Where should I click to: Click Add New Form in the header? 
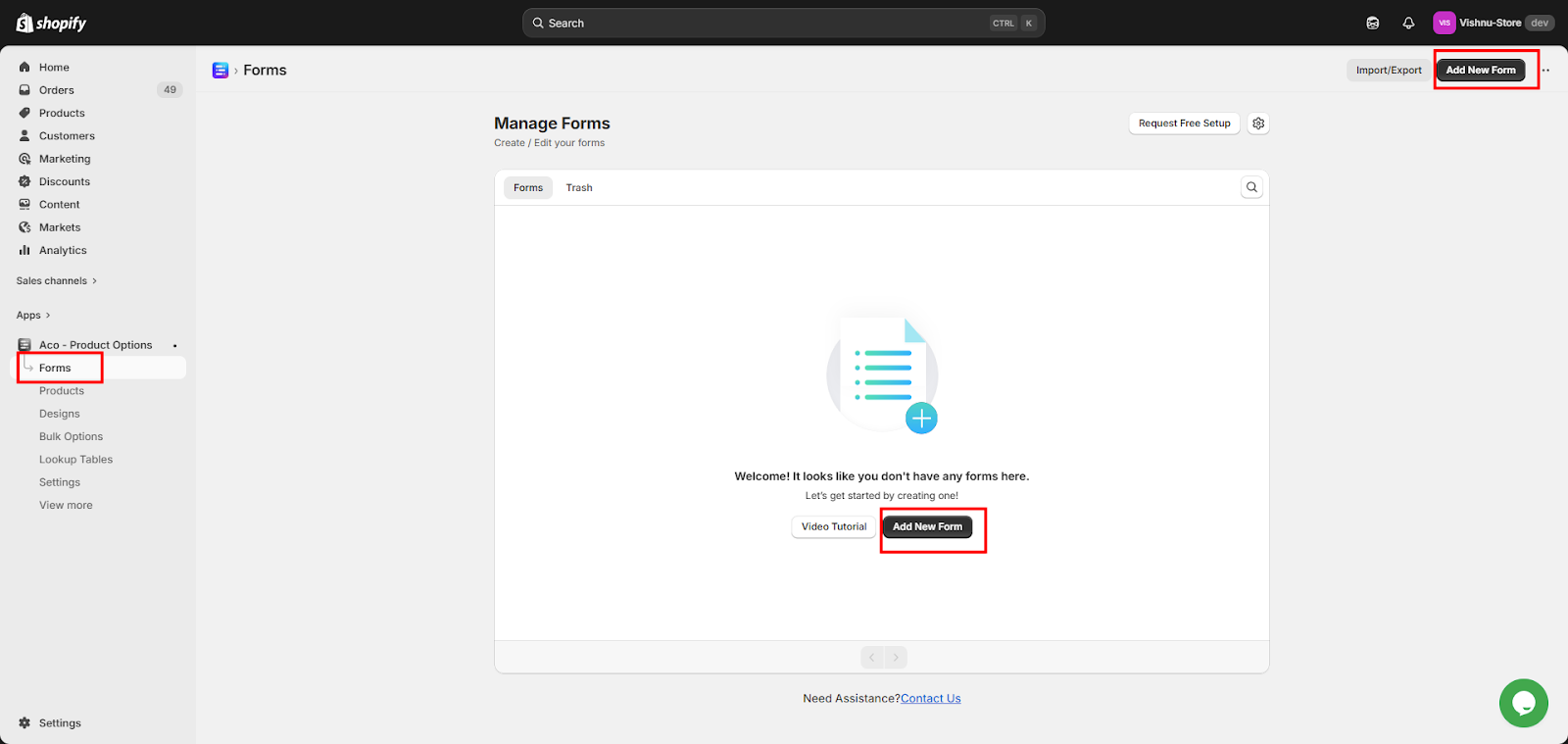pos(1480,71)
